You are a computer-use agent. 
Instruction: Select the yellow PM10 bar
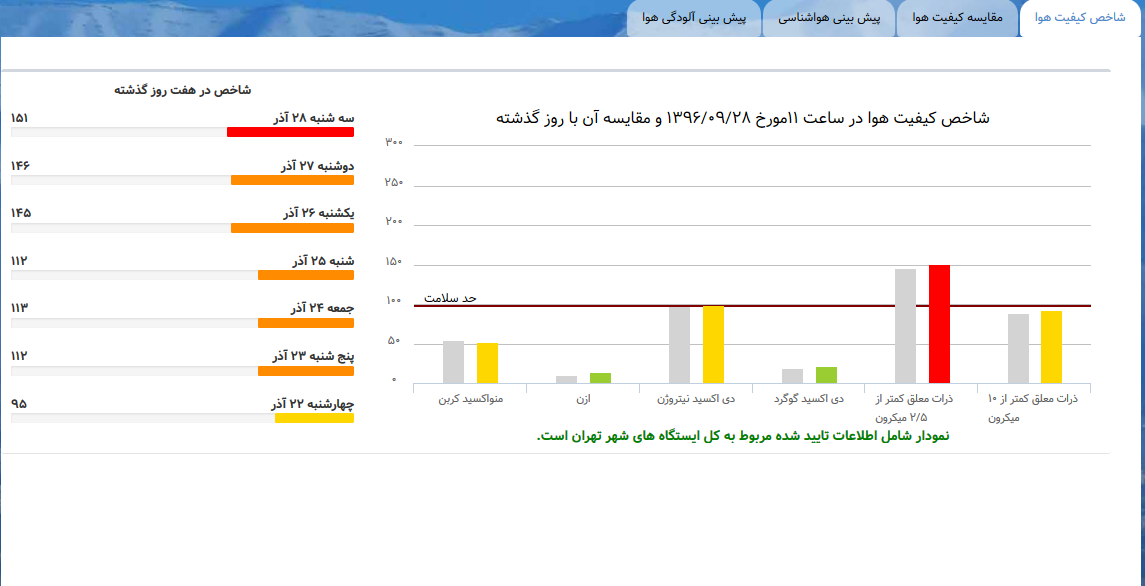(1051, 347)
